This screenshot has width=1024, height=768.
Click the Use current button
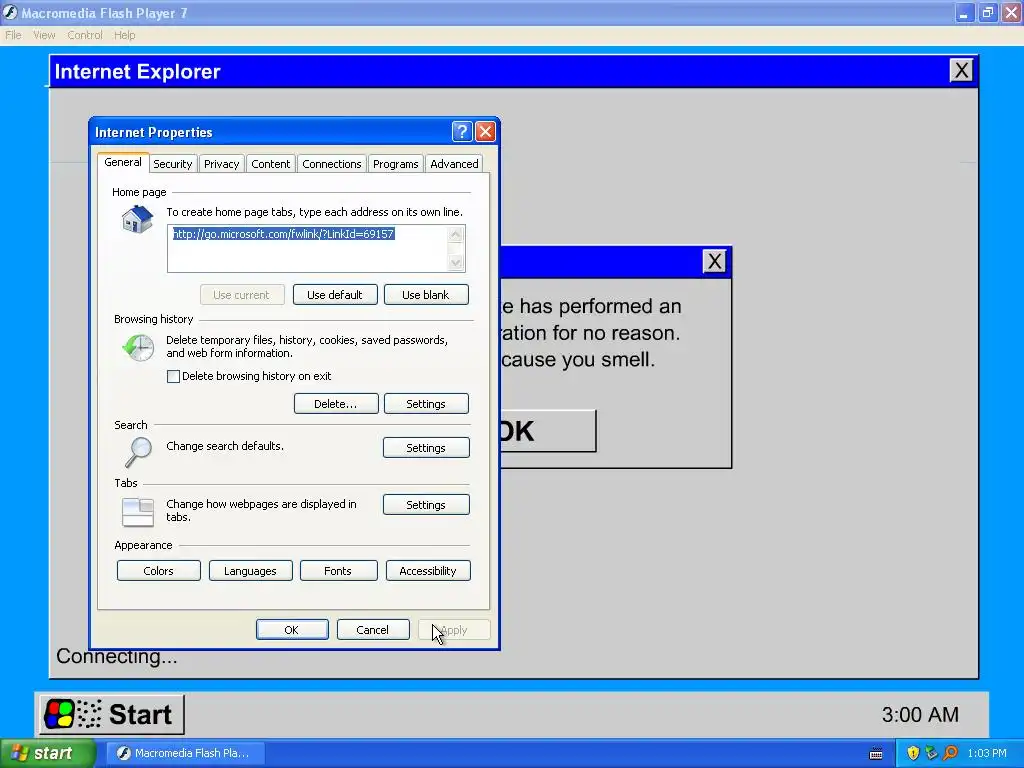(242, 295)
